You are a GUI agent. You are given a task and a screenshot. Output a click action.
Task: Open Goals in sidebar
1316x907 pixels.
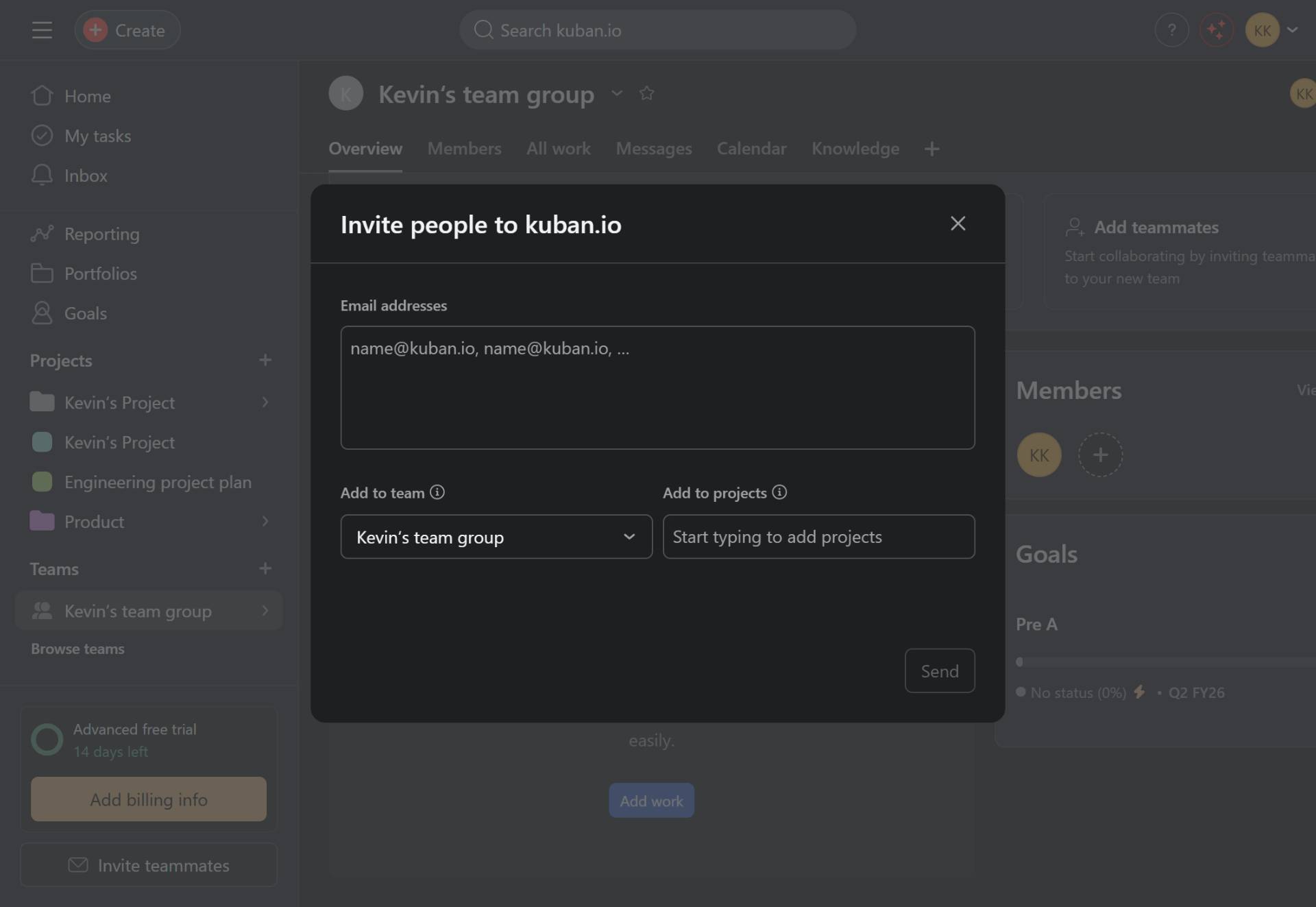(x=149, y=313)
